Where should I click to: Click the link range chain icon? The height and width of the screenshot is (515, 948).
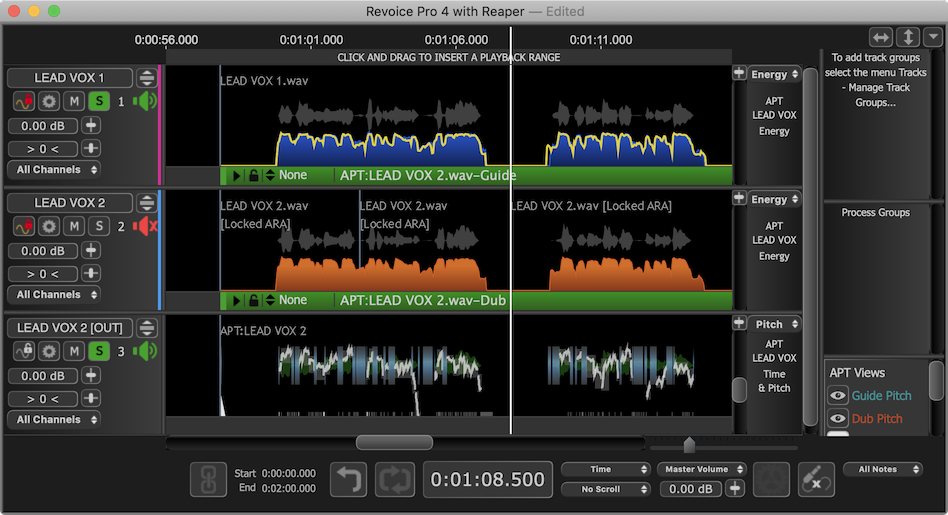pos(208,480)
